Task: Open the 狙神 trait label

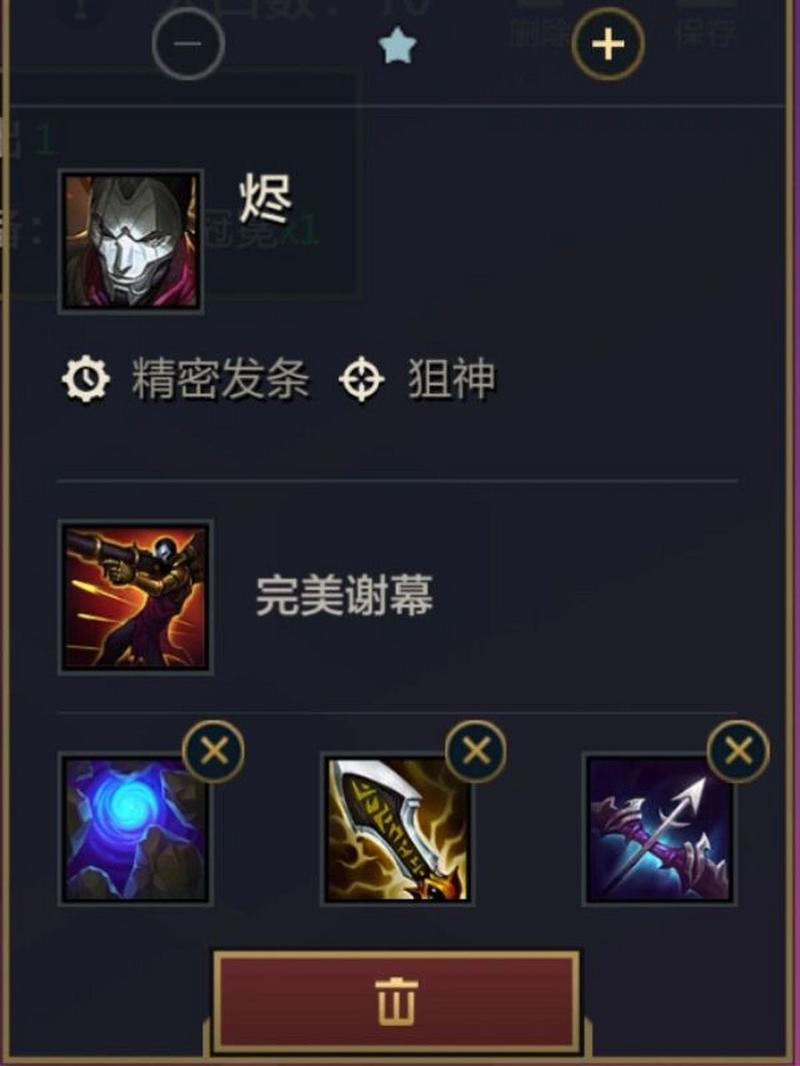Action: (x=452, y=378)
